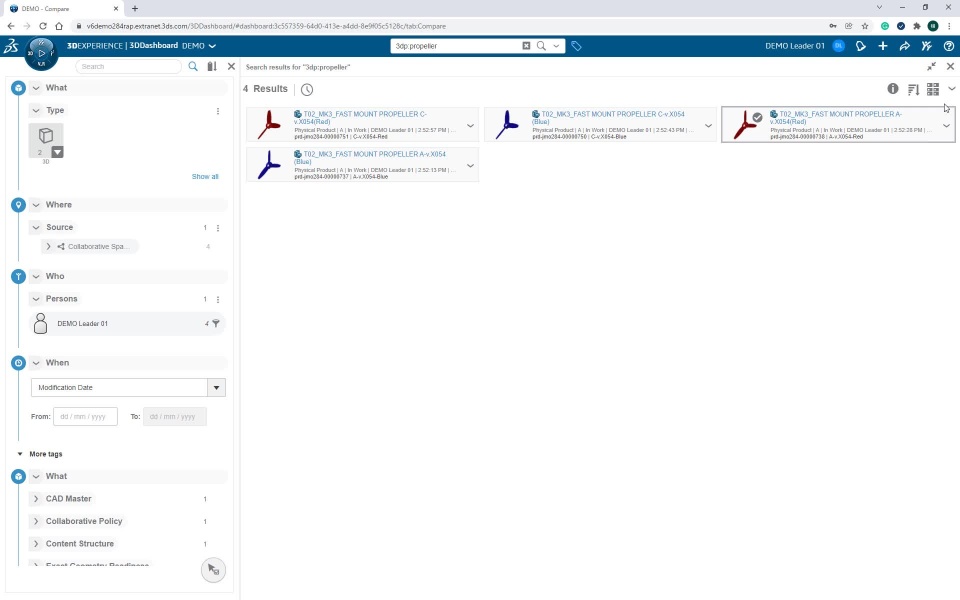
Task: Click the Share arrow icon
Action: 905,46
